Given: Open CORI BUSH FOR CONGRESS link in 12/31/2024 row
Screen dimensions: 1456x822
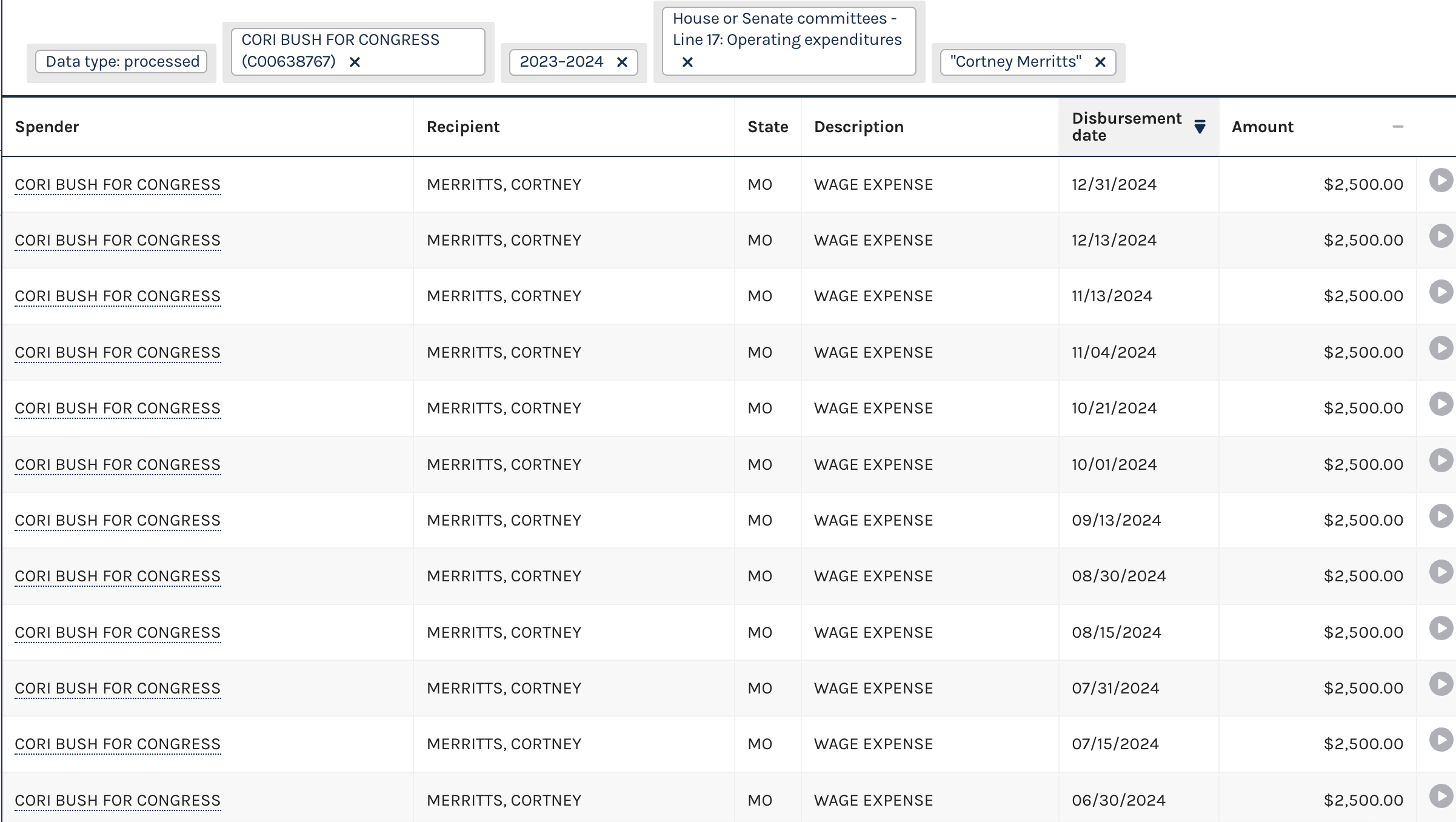Looking at the screenshot, I should 118,184.
